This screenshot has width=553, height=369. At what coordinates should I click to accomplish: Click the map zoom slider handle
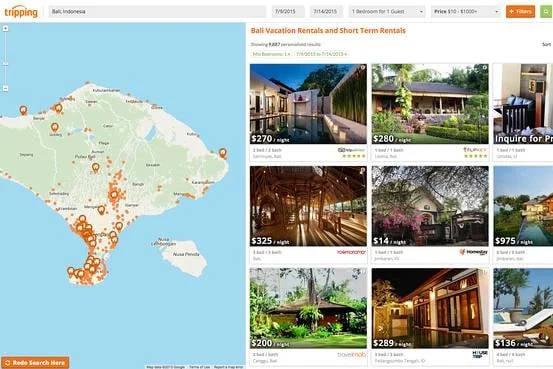pos(6,64)
